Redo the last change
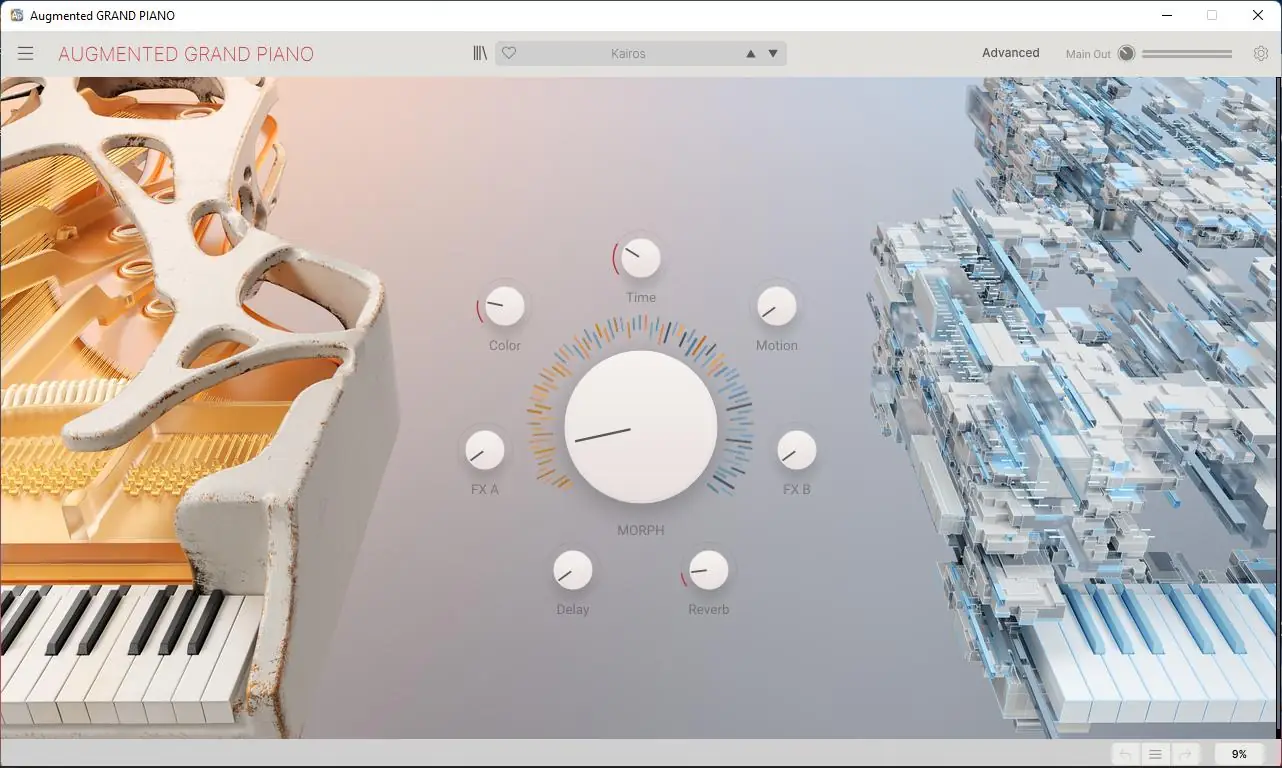1282x768 pixels. (1185, 755)
